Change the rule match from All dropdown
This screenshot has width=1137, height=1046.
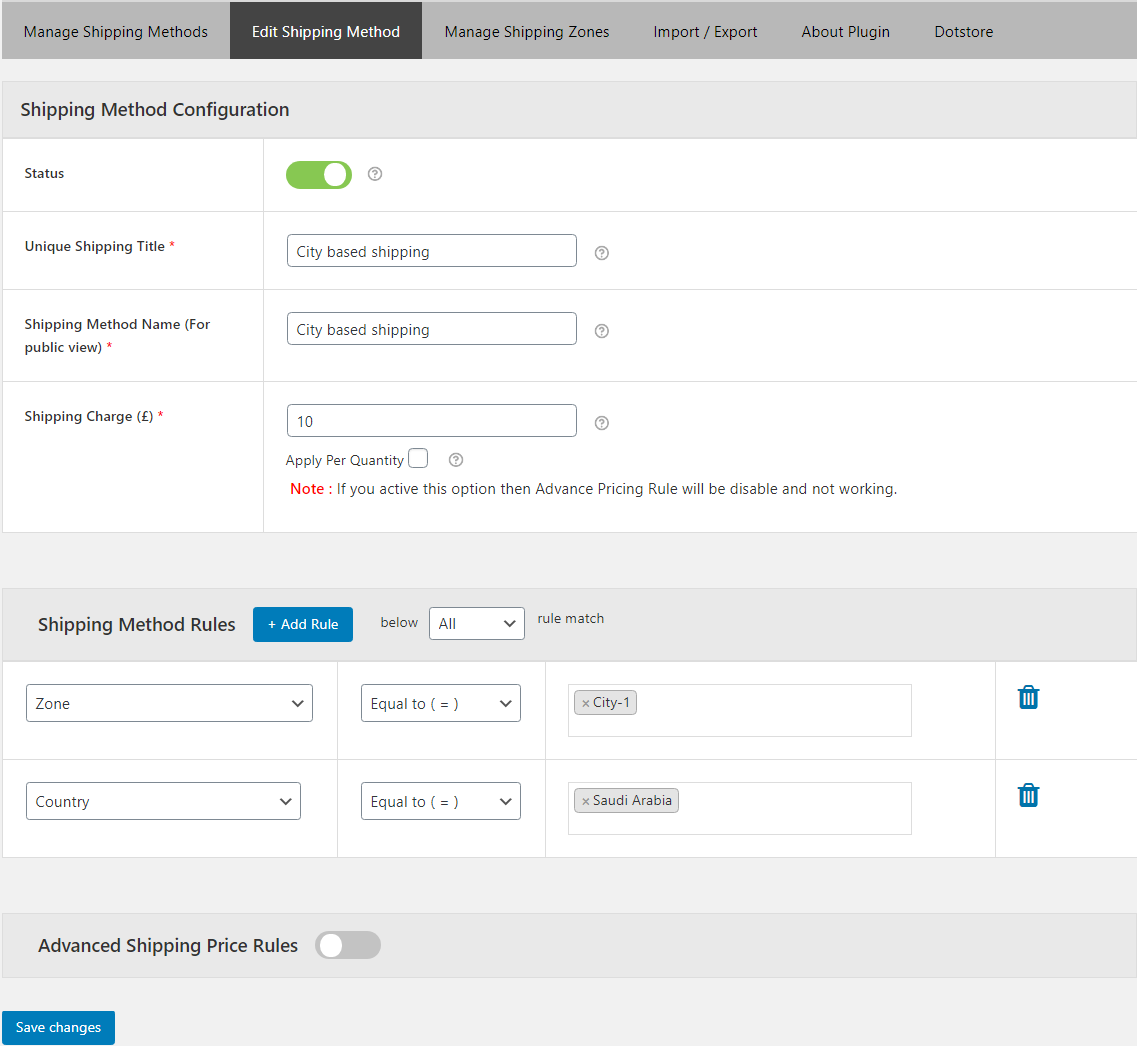tap(476, 622)
